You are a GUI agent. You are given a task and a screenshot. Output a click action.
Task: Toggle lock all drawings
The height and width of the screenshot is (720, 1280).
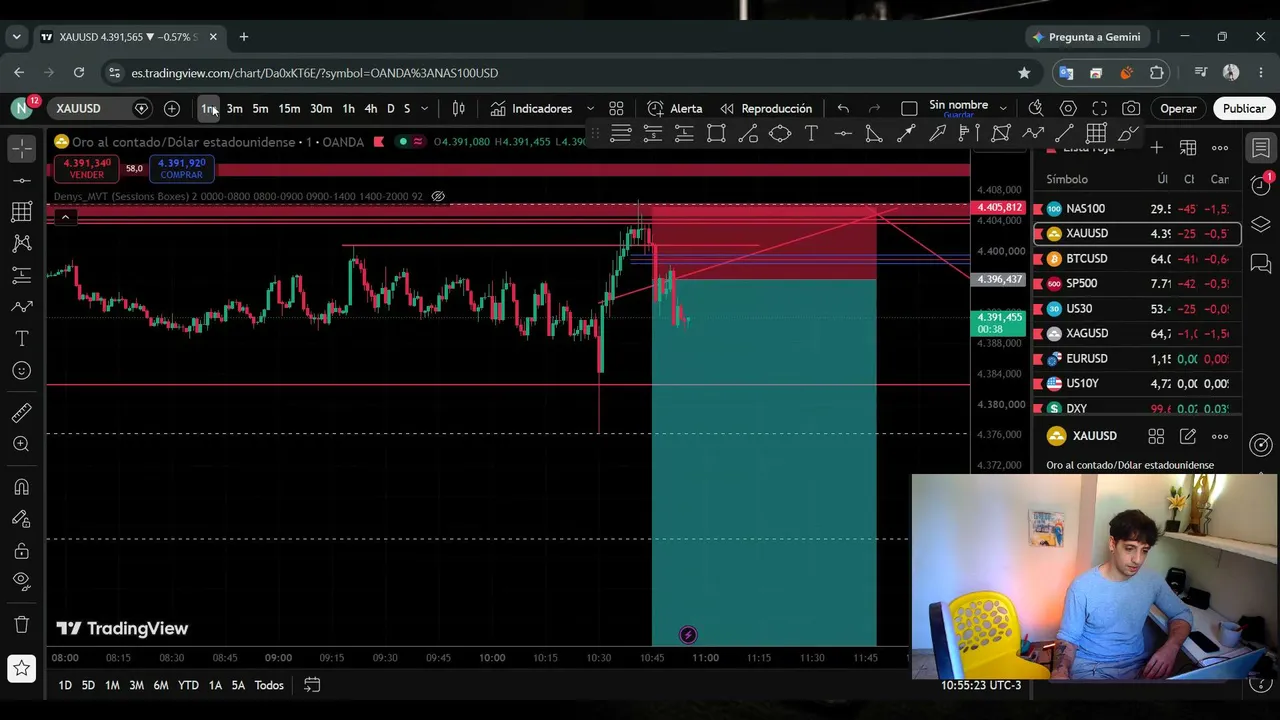[21, 551]
